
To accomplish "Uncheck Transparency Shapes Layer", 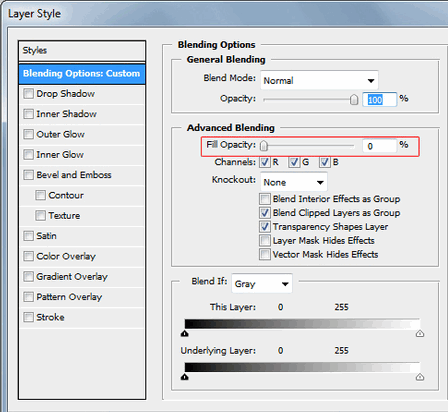I will coord(265,227).
